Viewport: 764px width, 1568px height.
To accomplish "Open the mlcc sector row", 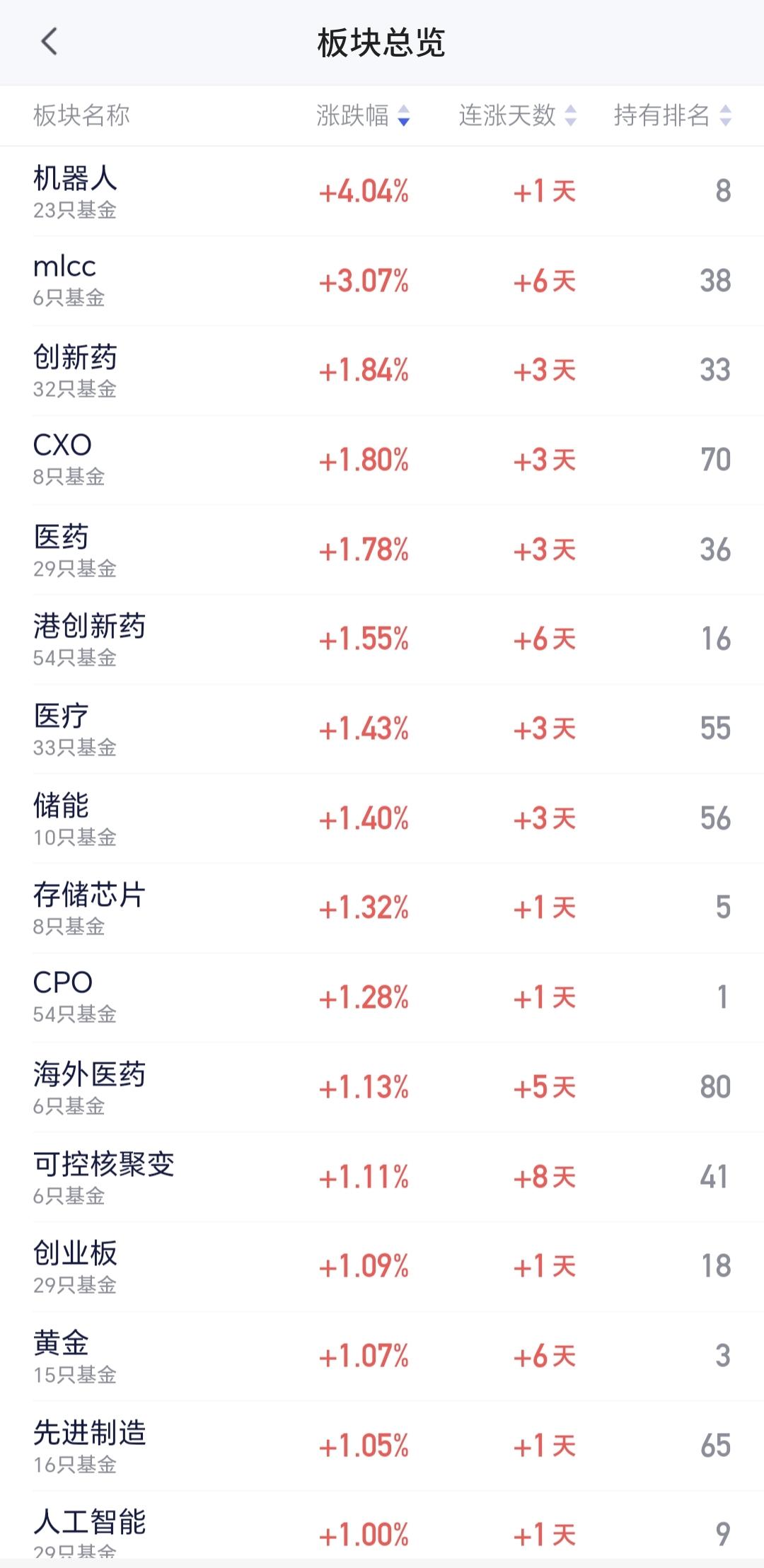I will [x=382, y=281].
